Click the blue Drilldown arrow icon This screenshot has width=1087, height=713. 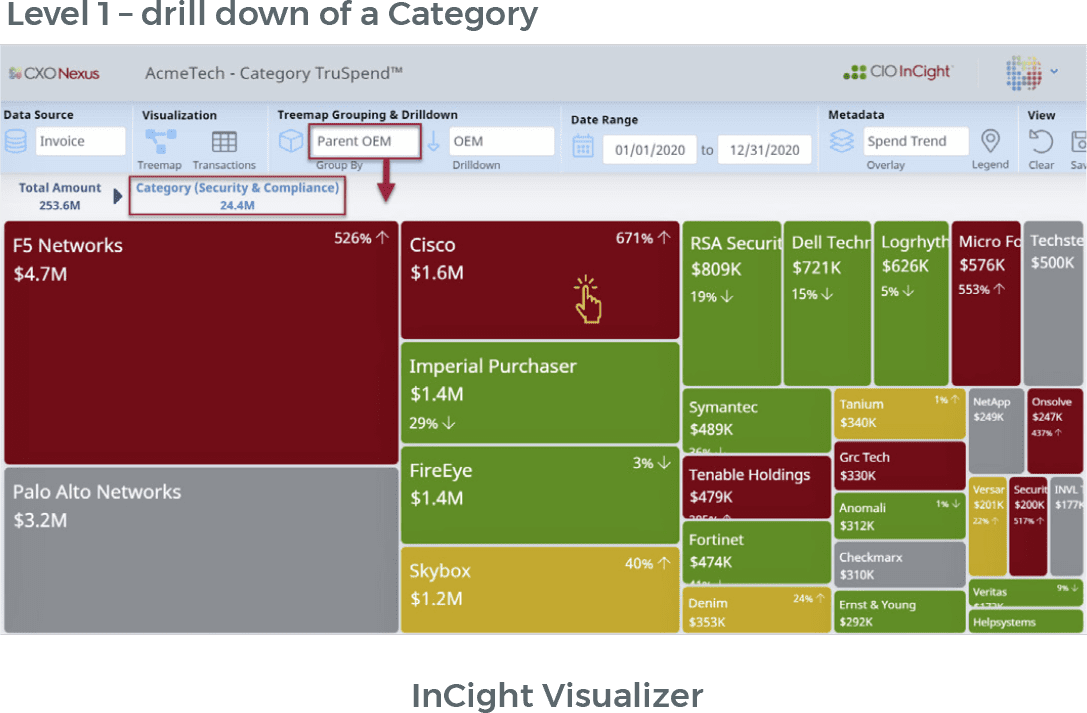coord(434,139)
